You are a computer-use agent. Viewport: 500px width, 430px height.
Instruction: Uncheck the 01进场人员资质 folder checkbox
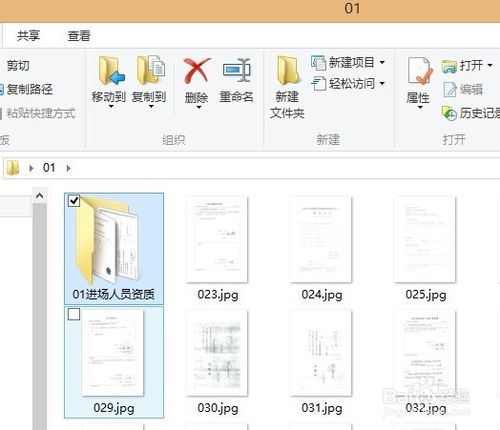(74, 201)
